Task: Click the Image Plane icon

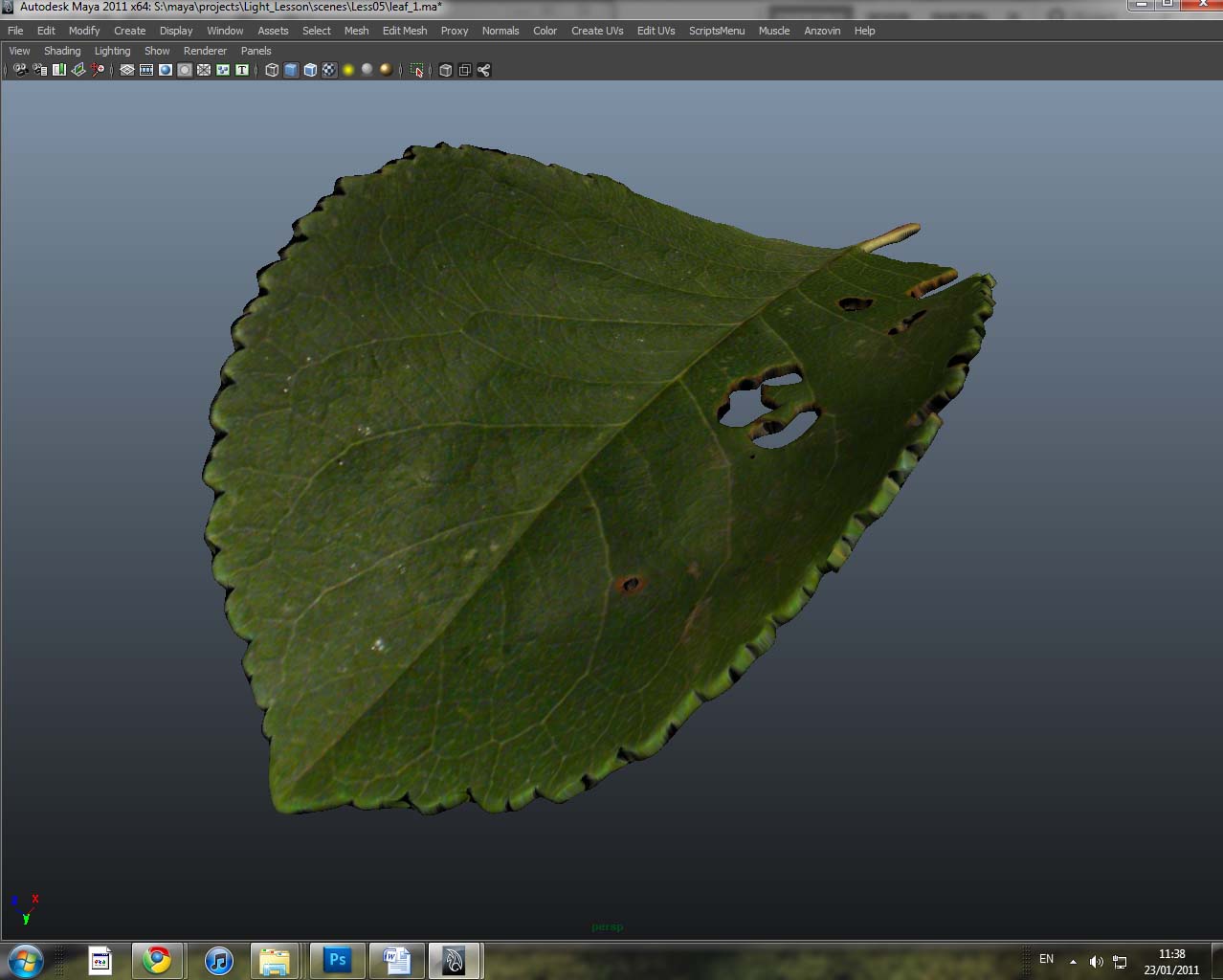Action: click(x=78, y=70)
